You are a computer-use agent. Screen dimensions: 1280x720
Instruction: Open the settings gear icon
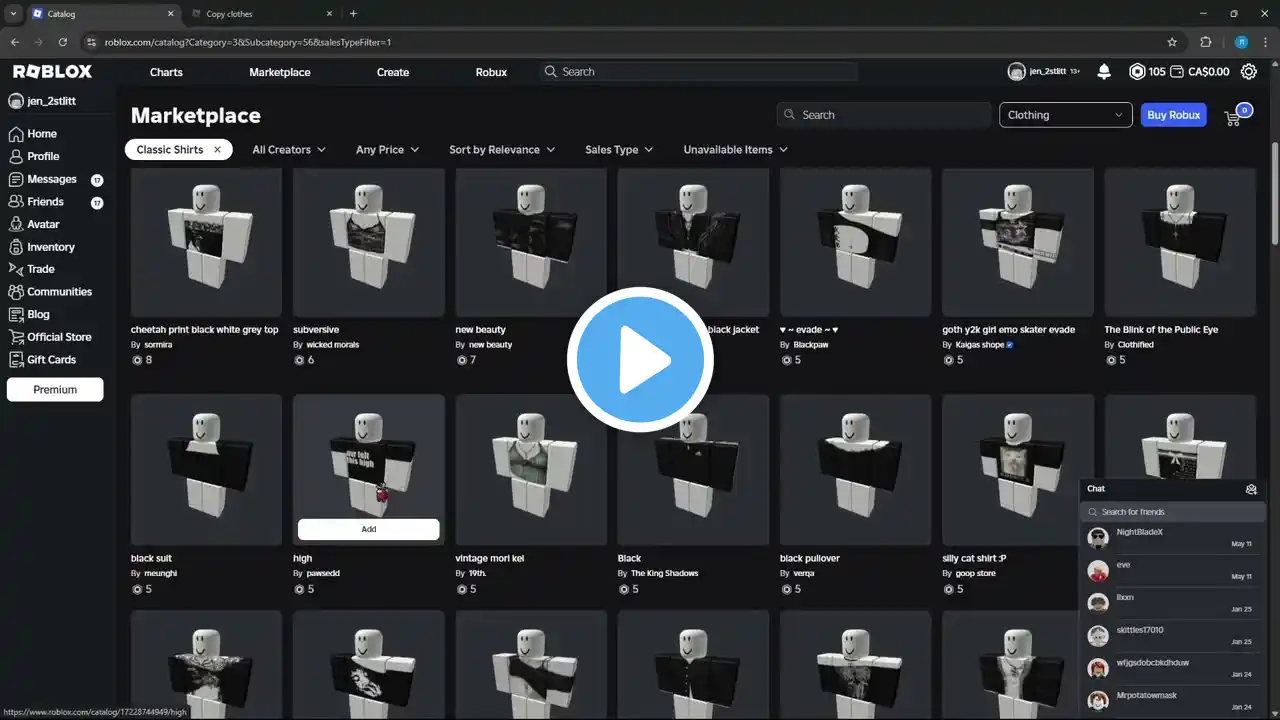coord(1249,72)
